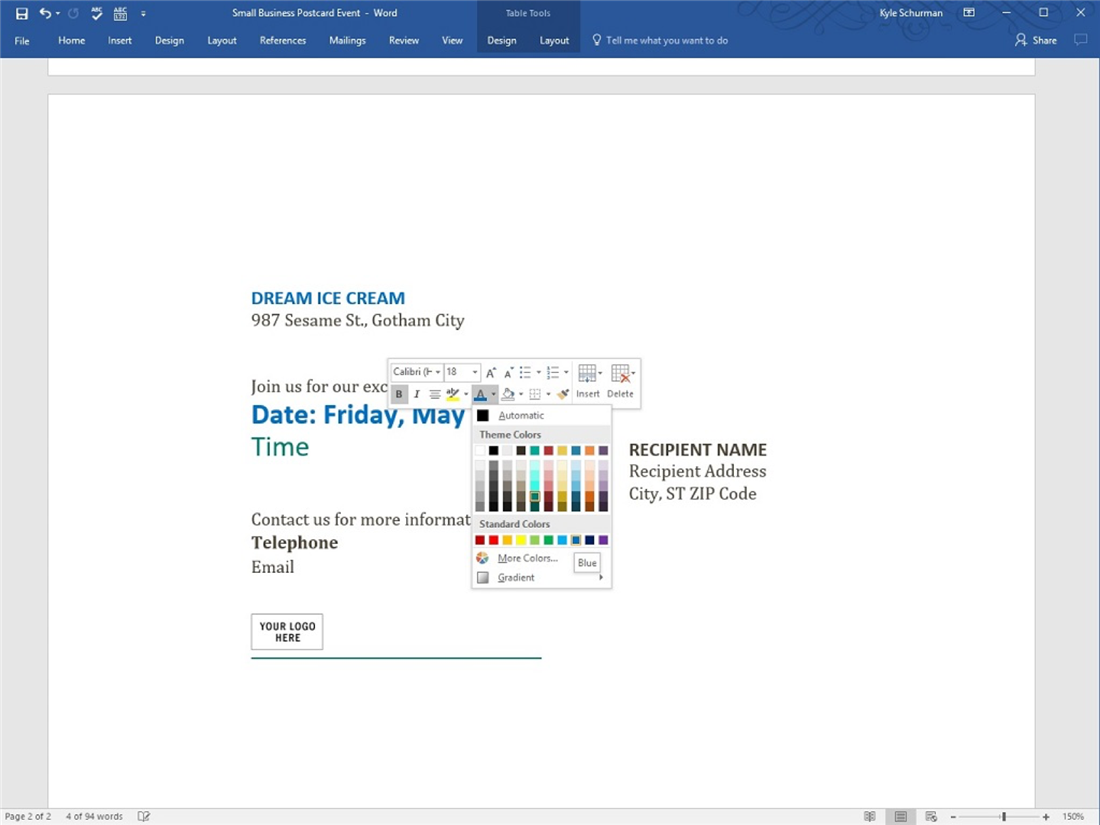The width and height of the screenshot is (1100, 825).
Task: Switch to the Mailings ribbon tab
Action: [x=347, y=40]
